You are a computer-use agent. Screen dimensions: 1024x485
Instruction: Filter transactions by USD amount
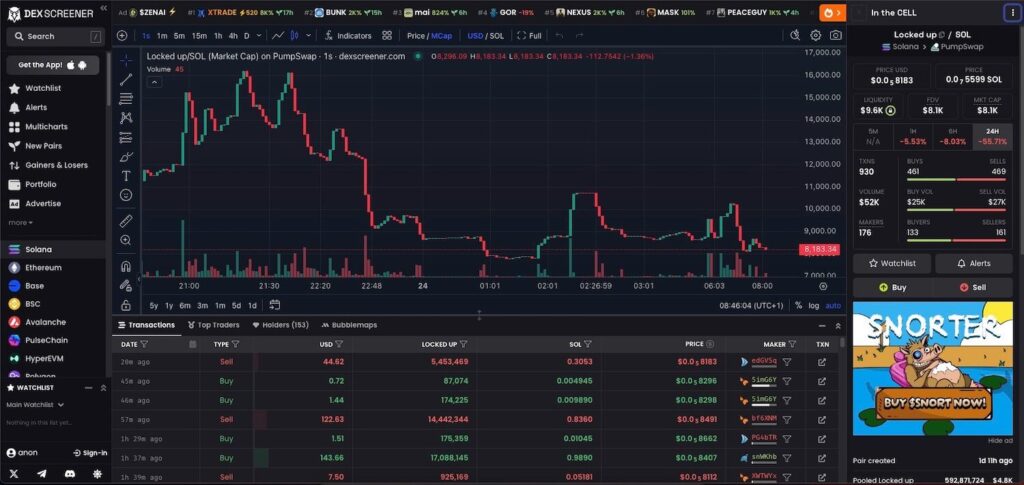tap(339, 344)
